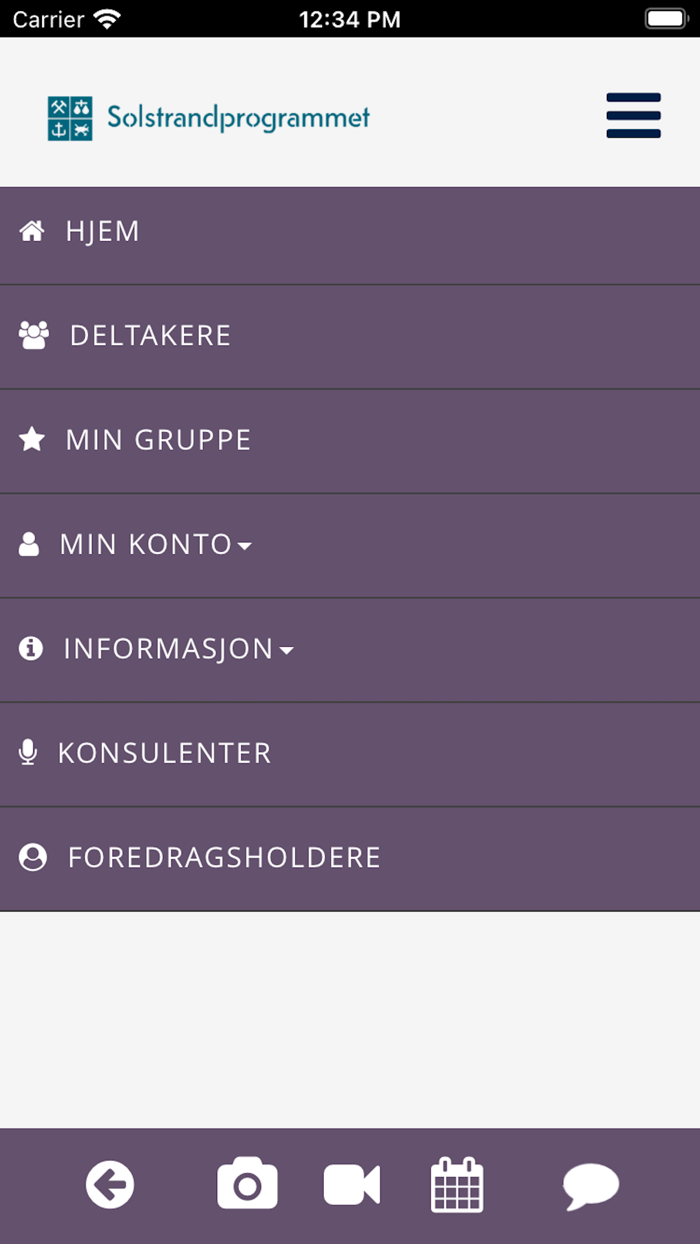This screenshot has width=700, height=1244.
Task: Tap the back arrow icon
Action: 110,1186
